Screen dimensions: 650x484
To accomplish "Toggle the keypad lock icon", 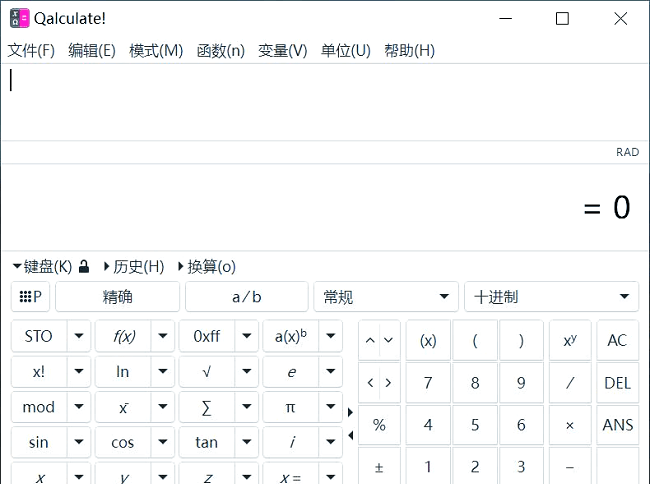I will [84, 267].
